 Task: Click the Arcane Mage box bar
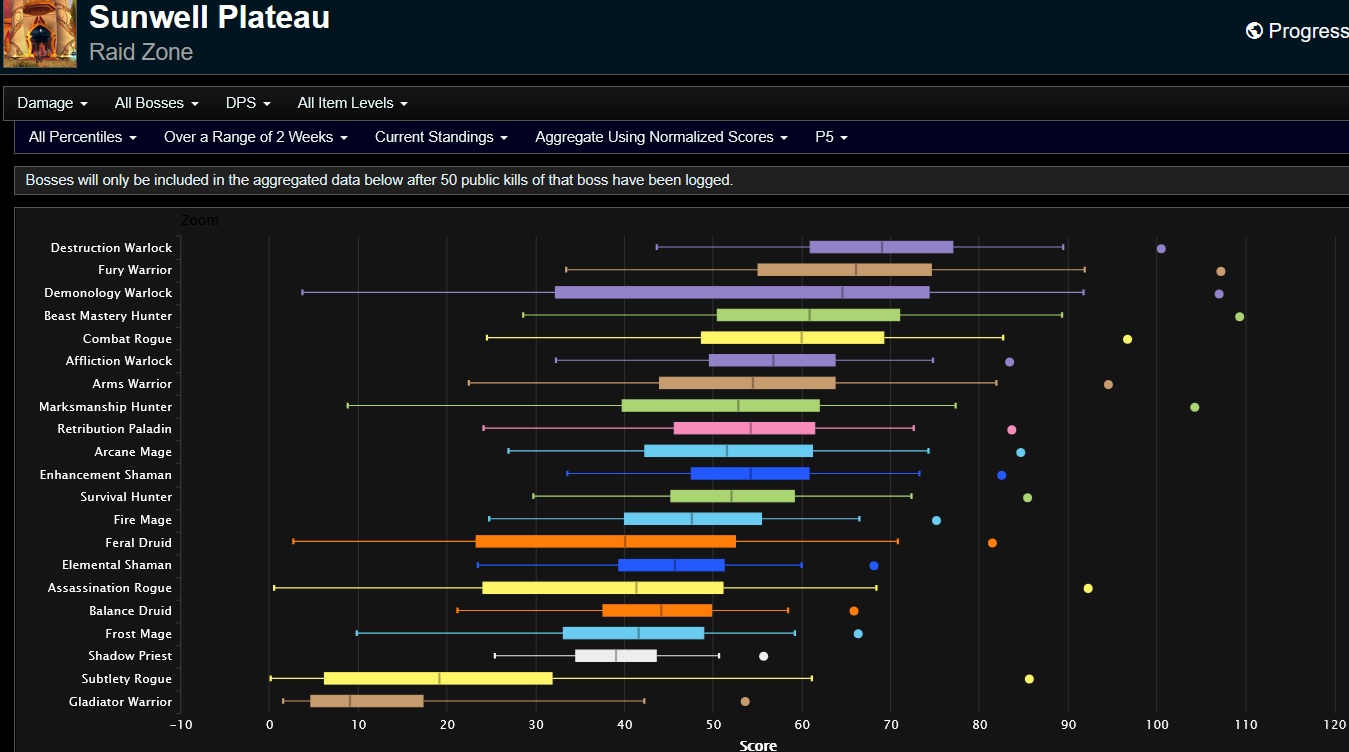pos(728,451)
